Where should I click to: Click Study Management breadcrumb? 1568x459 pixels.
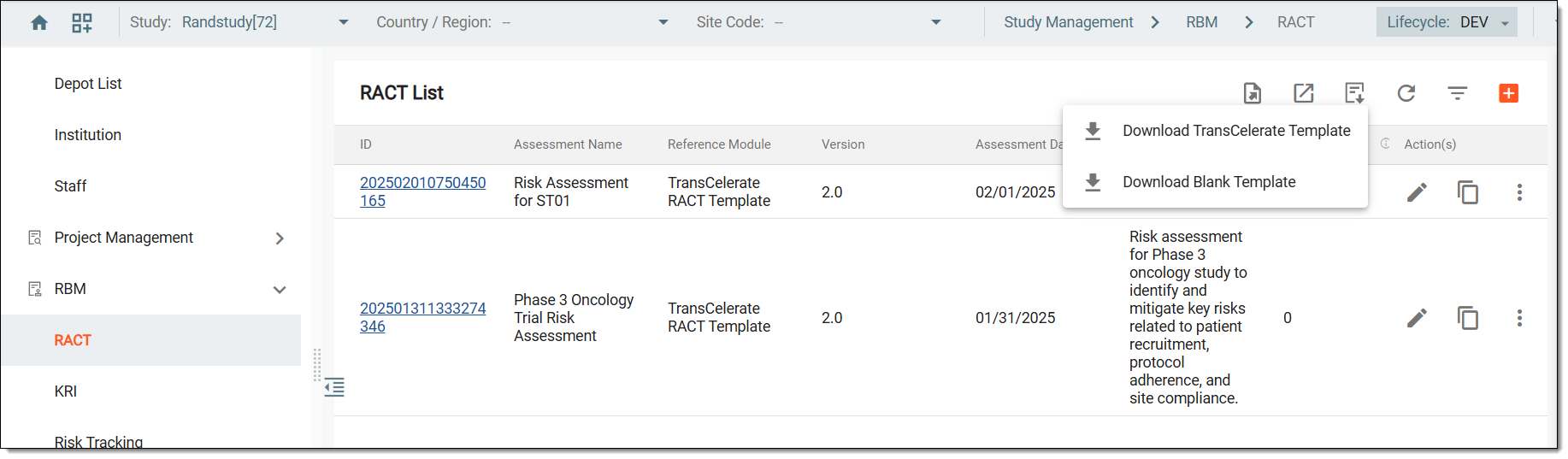pos(1068,22)
